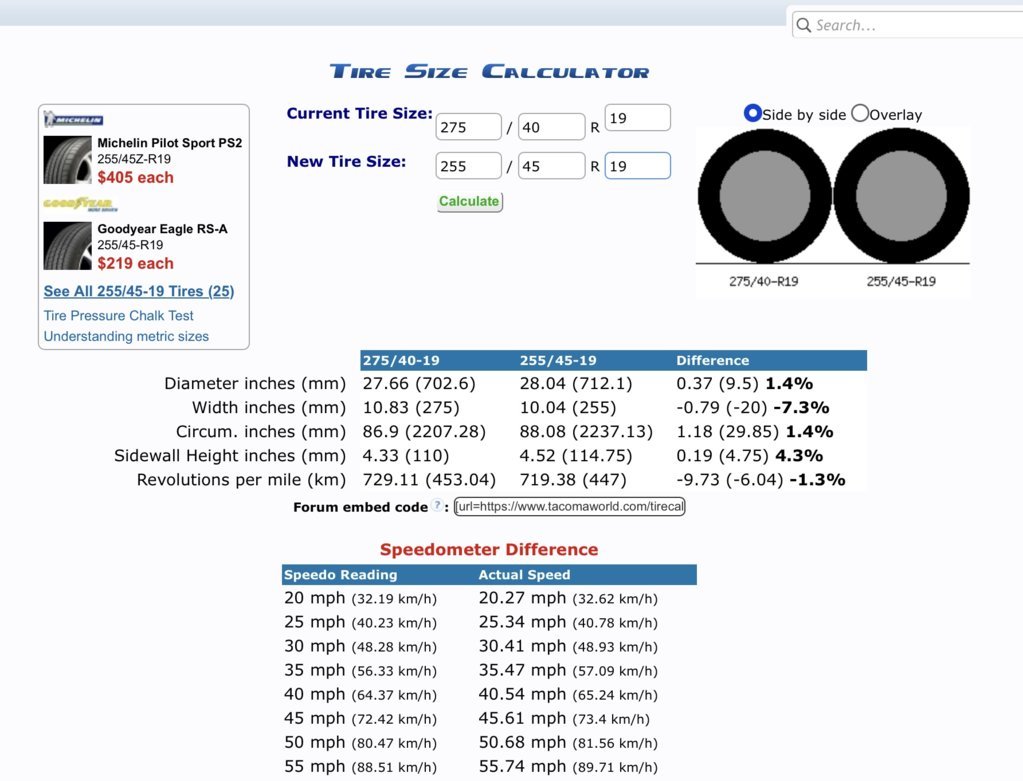The width and height of the screenshot is (1023, 781).
Task: Edit current tire aspect ratio field 40
Action: point(551,127)
